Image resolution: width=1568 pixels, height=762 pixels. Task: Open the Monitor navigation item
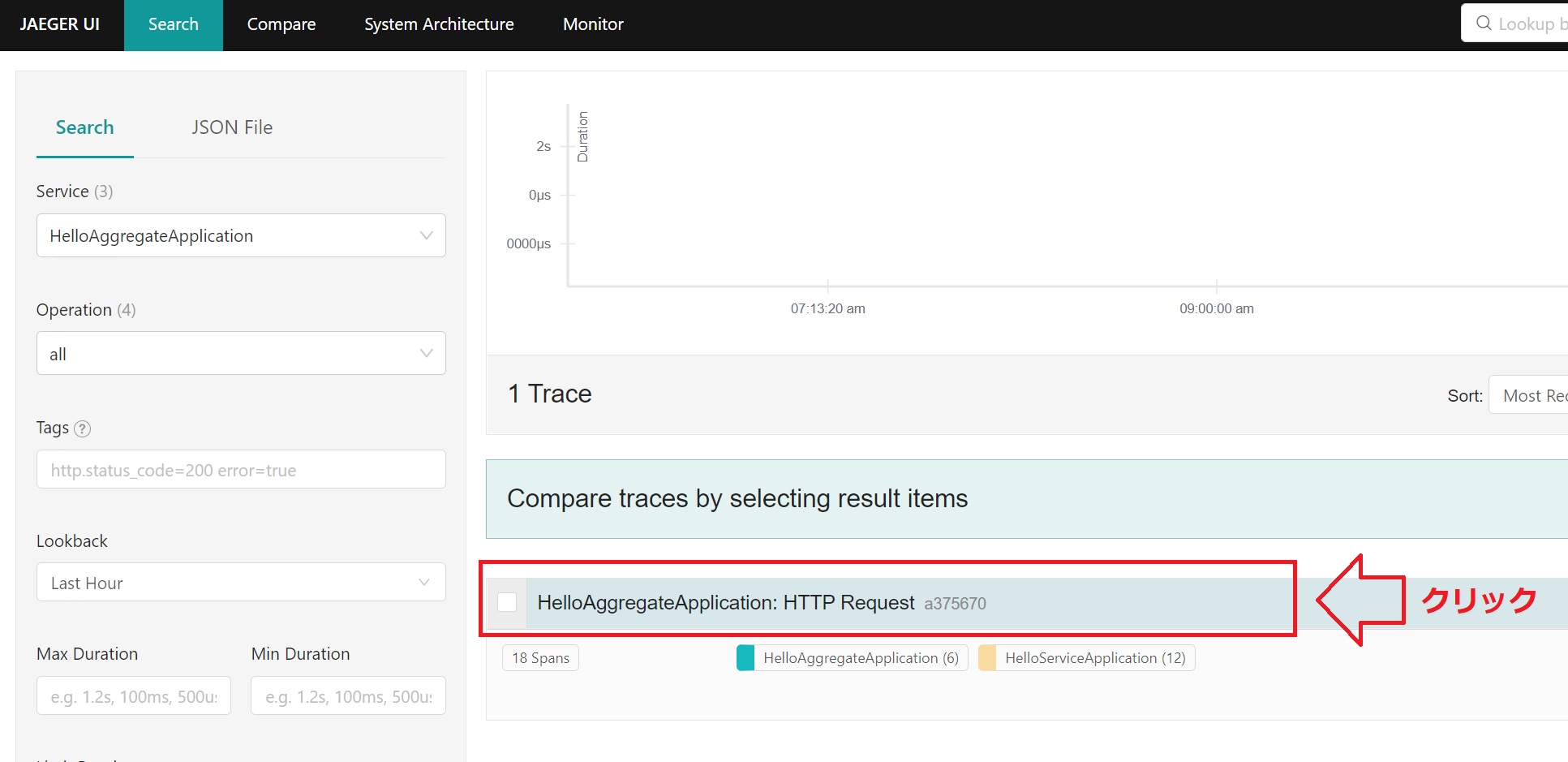point(593,24)
